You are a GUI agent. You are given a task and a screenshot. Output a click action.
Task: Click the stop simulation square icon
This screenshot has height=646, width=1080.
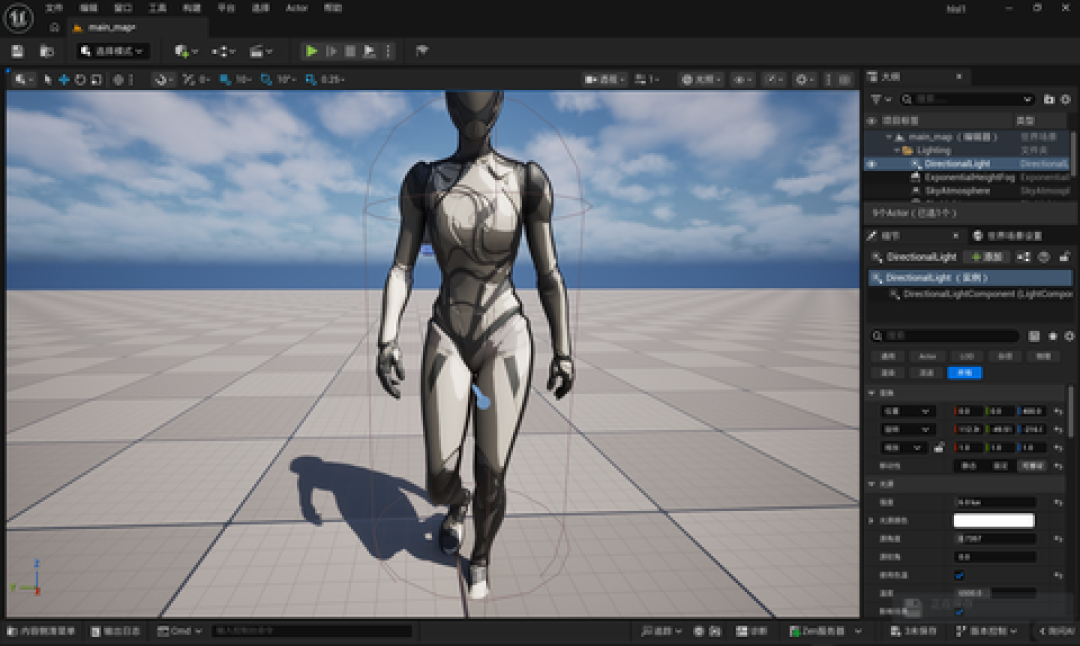click(350, 51)
